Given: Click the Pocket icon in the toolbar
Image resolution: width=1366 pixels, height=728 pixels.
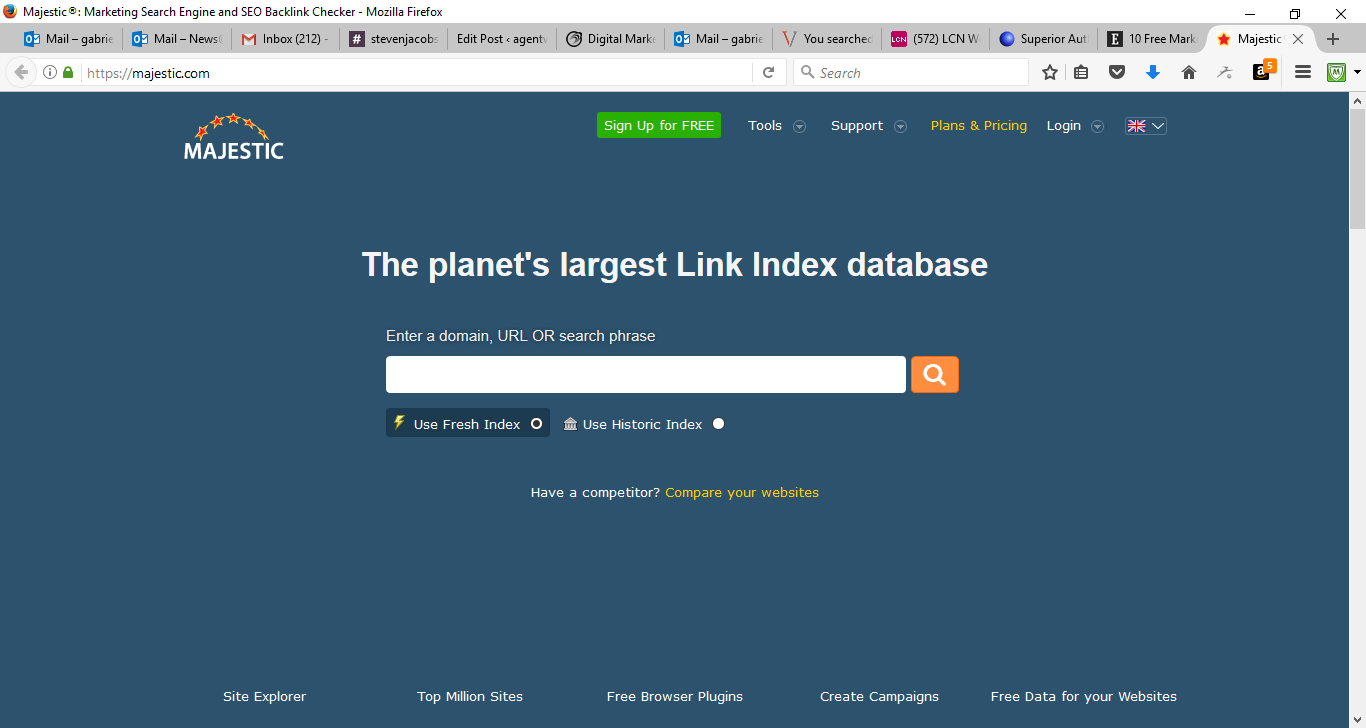Looking at the screenshot, I should pos(1117,72).
